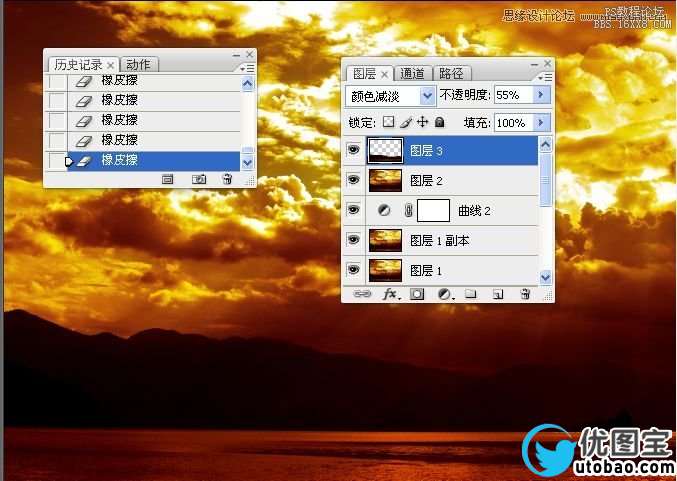Viewport: 677px width, 481px height.
Task: Click the 图层 1 layer thumbnail
Action: [385, 271]
